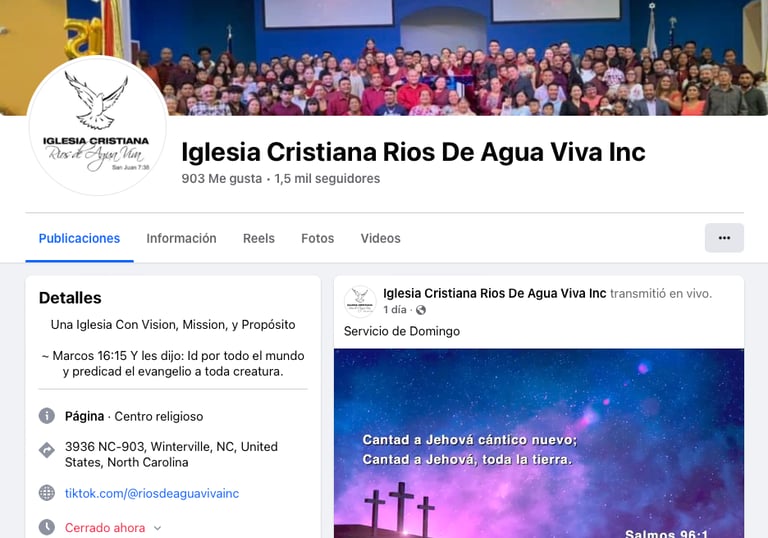Click the public globe icon next to 1 día
This screenshot has height=538, width=768.
coord(421,310)
